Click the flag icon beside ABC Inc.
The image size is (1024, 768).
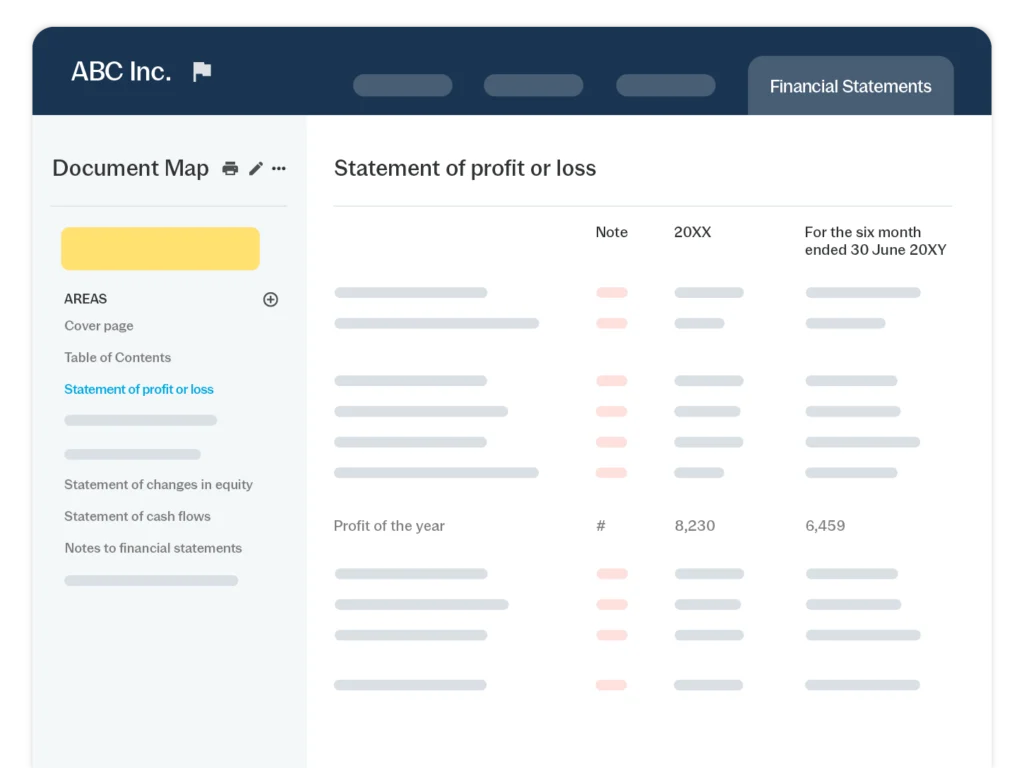[x=202, y=72]
